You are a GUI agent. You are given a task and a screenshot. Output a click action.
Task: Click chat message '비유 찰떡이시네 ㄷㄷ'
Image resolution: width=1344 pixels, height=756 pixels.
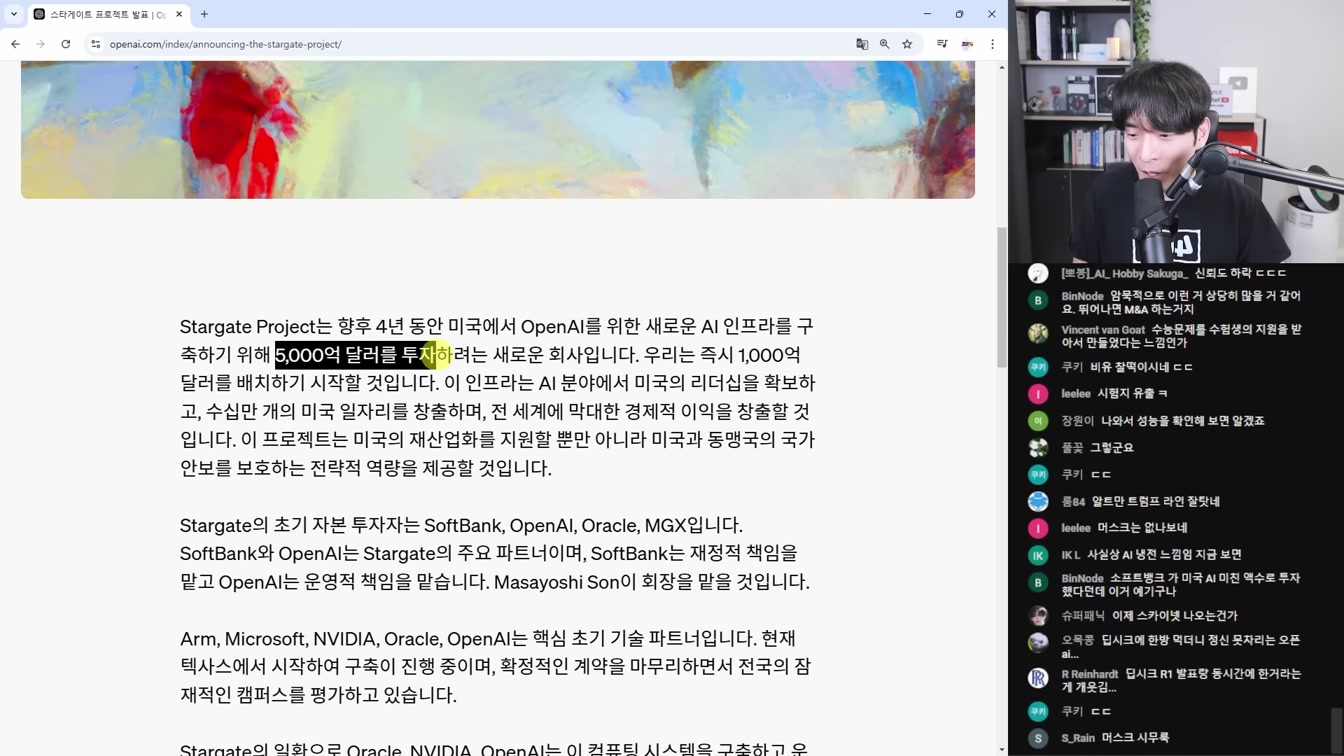point(1141,367)
